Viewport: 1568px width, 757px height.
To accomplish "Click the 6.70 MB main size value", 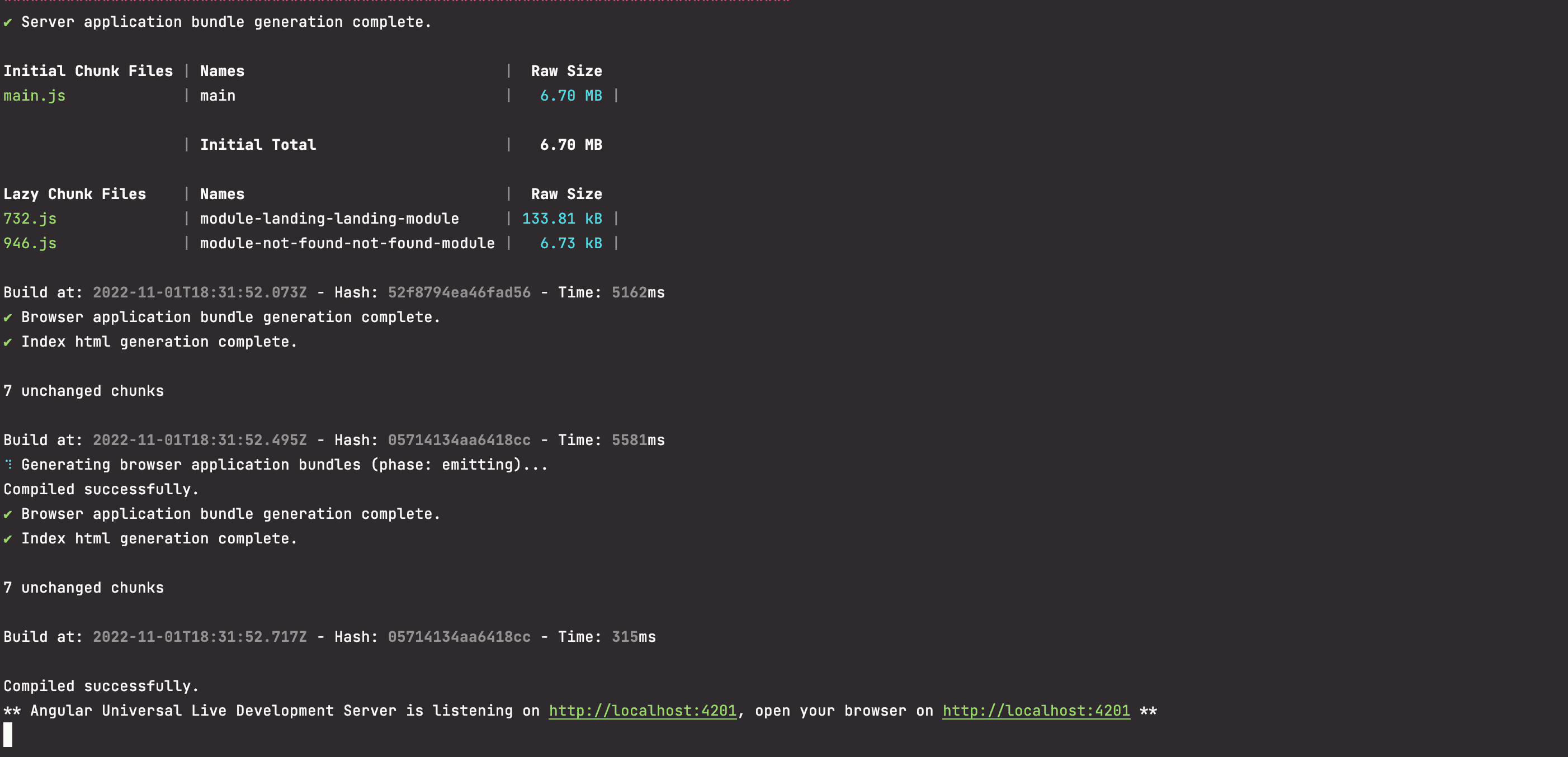I will [x=570, y=96].
